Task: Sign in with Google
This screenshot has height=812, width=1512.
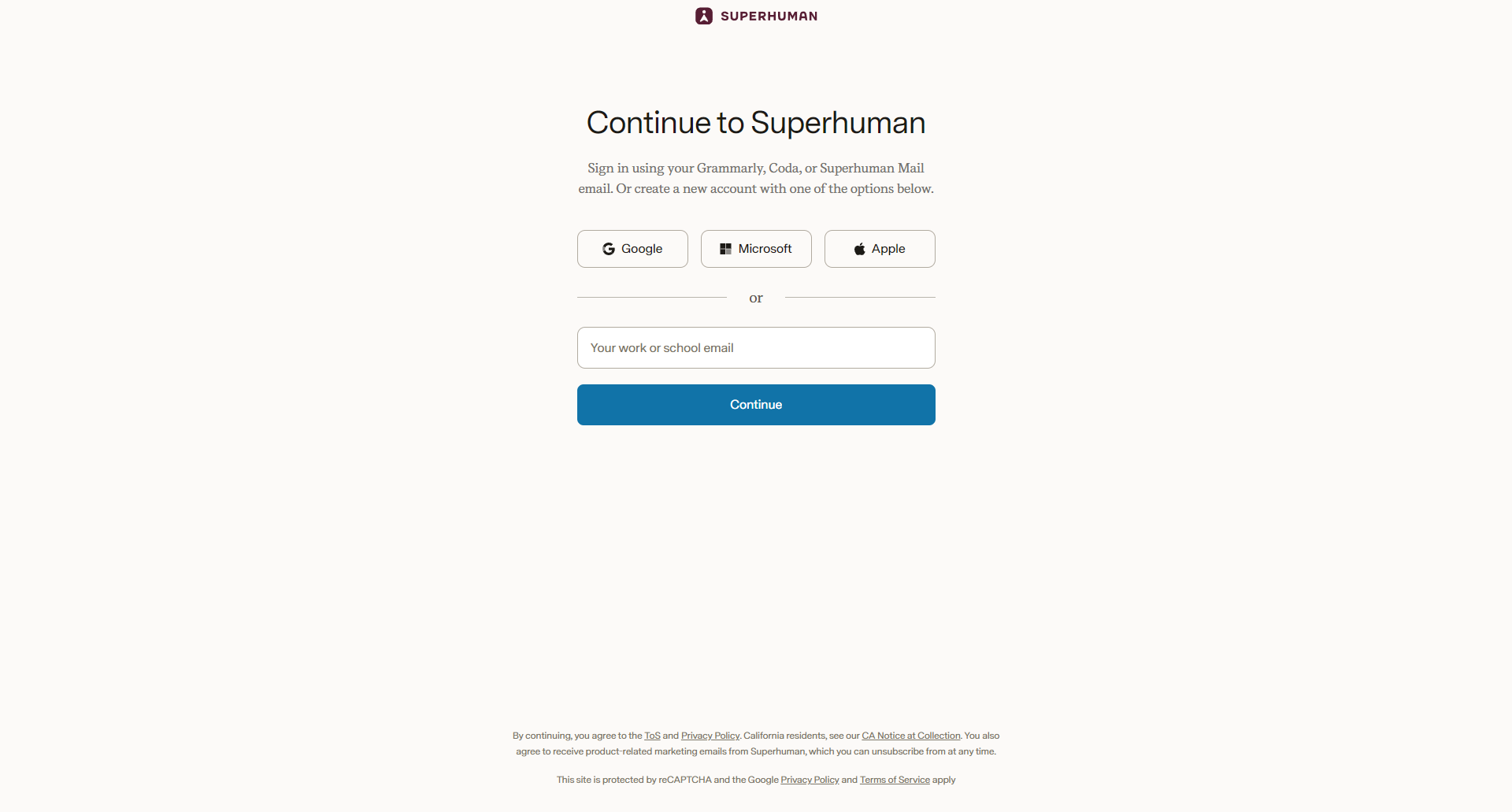Action: coord(632,248)
